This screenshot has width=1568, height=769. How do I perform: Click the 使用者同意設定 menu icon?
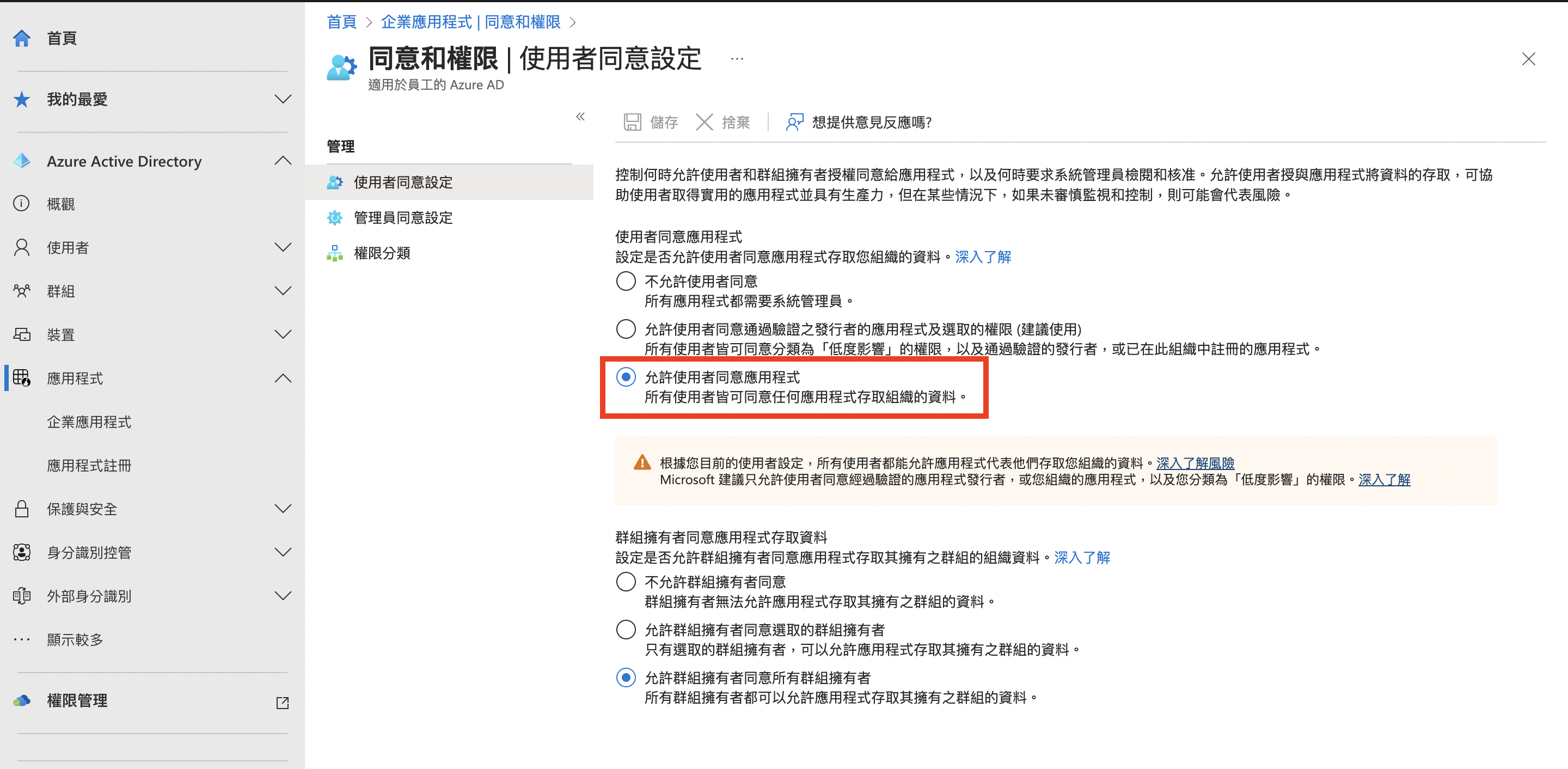coord(335,182)
